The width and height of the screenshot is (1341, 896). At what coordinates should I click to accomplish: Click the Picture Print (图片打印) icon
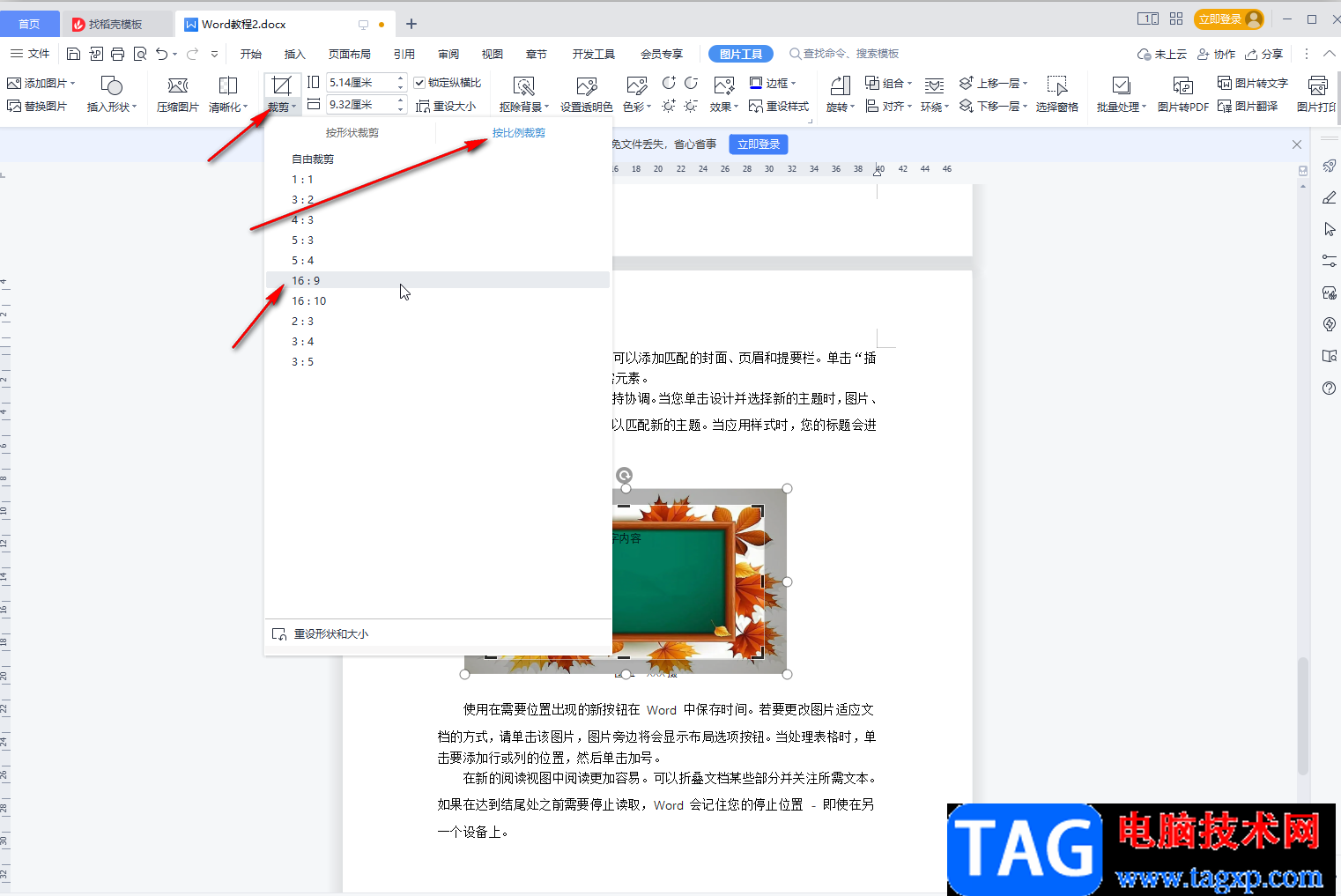pyautogui.click(x=1318, y=85)
